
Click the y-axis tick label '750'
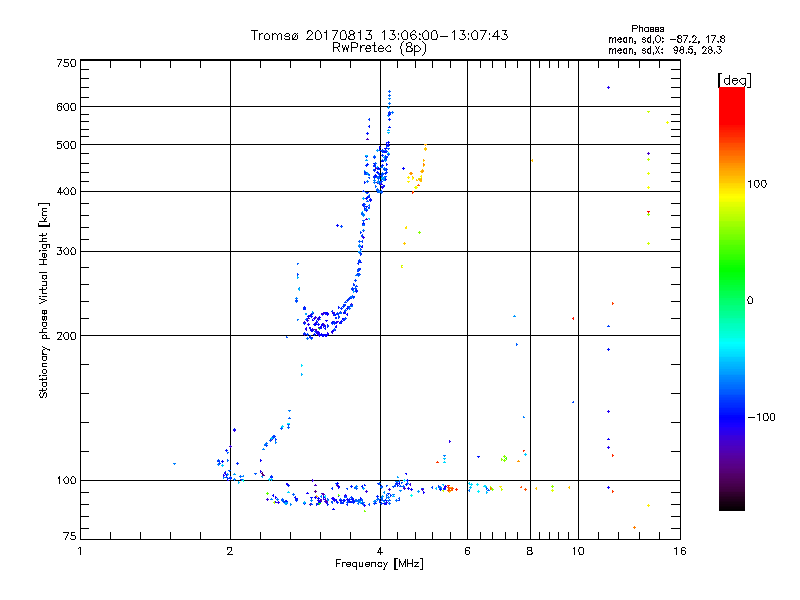67,63
